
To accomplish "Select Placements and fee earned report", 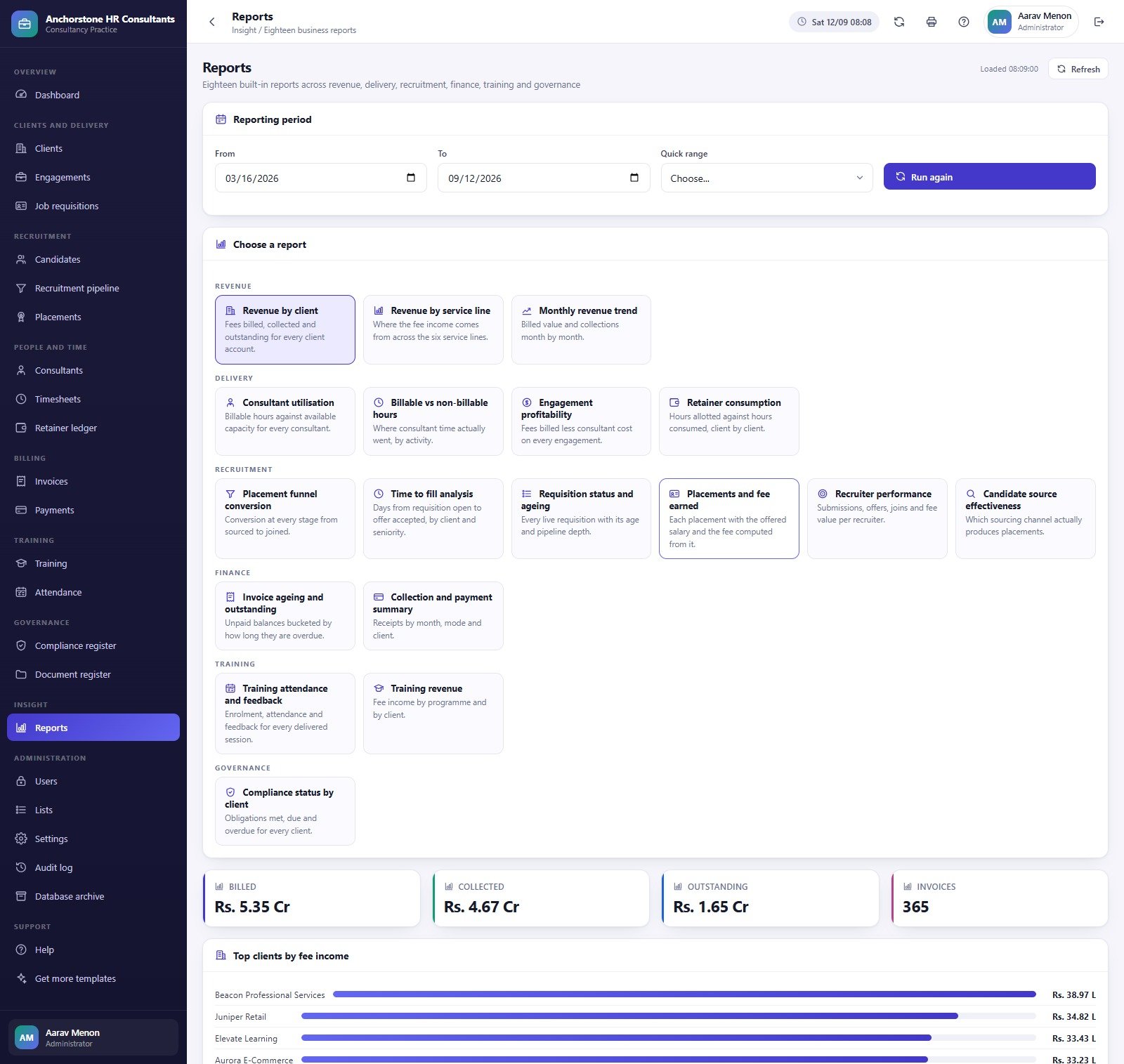I will click(728, 518).
